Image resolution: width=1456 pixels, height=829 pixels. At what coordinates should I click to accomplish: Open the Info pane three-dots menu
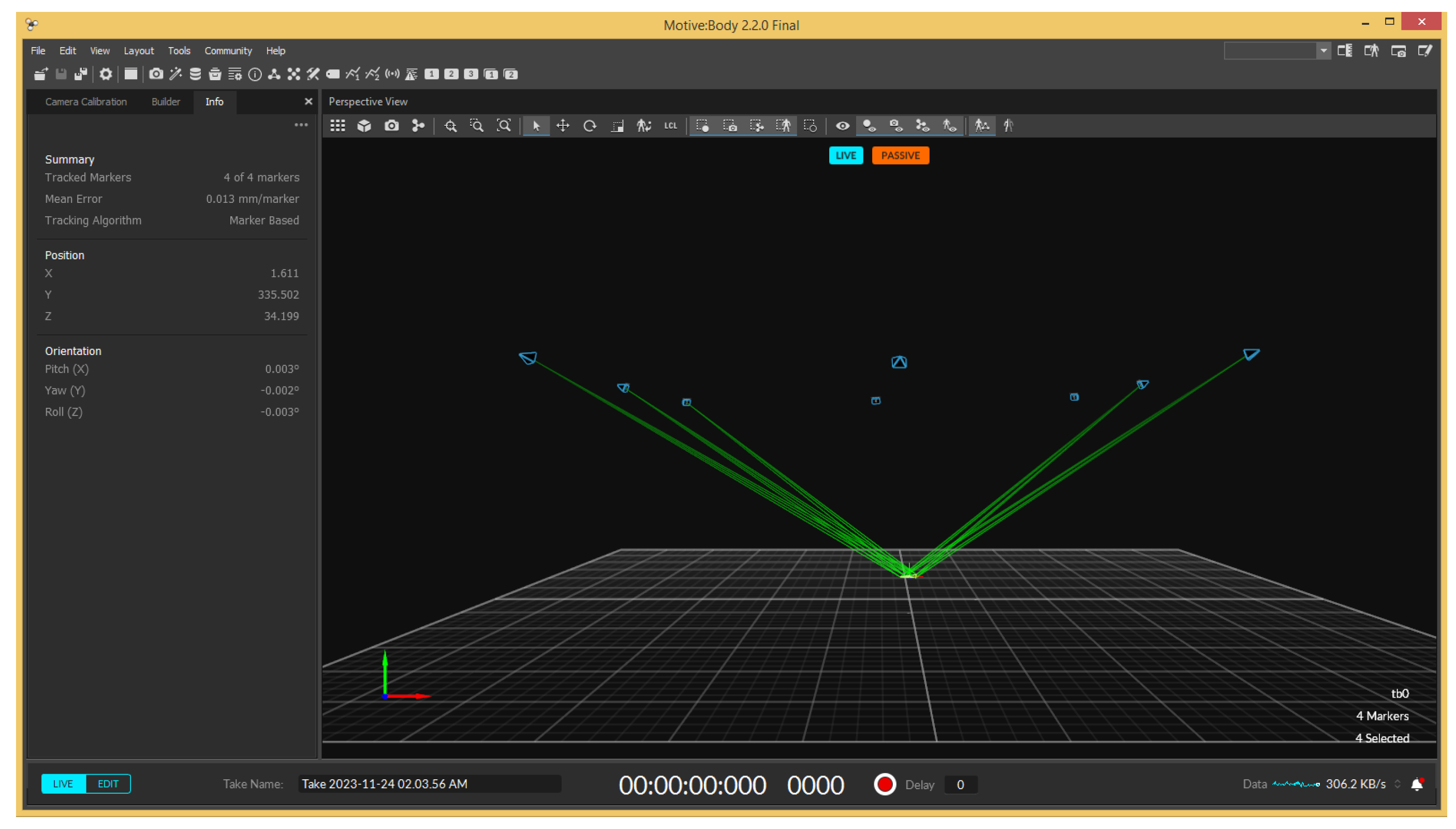301,125
